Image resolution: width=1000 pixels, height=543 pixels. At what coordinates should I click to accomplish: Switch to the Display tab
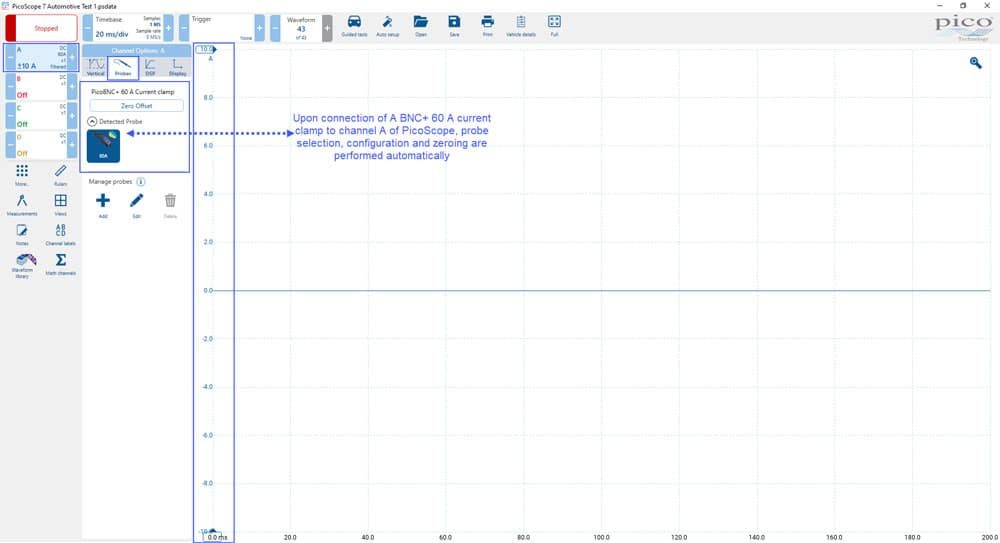click(x=178, y=67)
